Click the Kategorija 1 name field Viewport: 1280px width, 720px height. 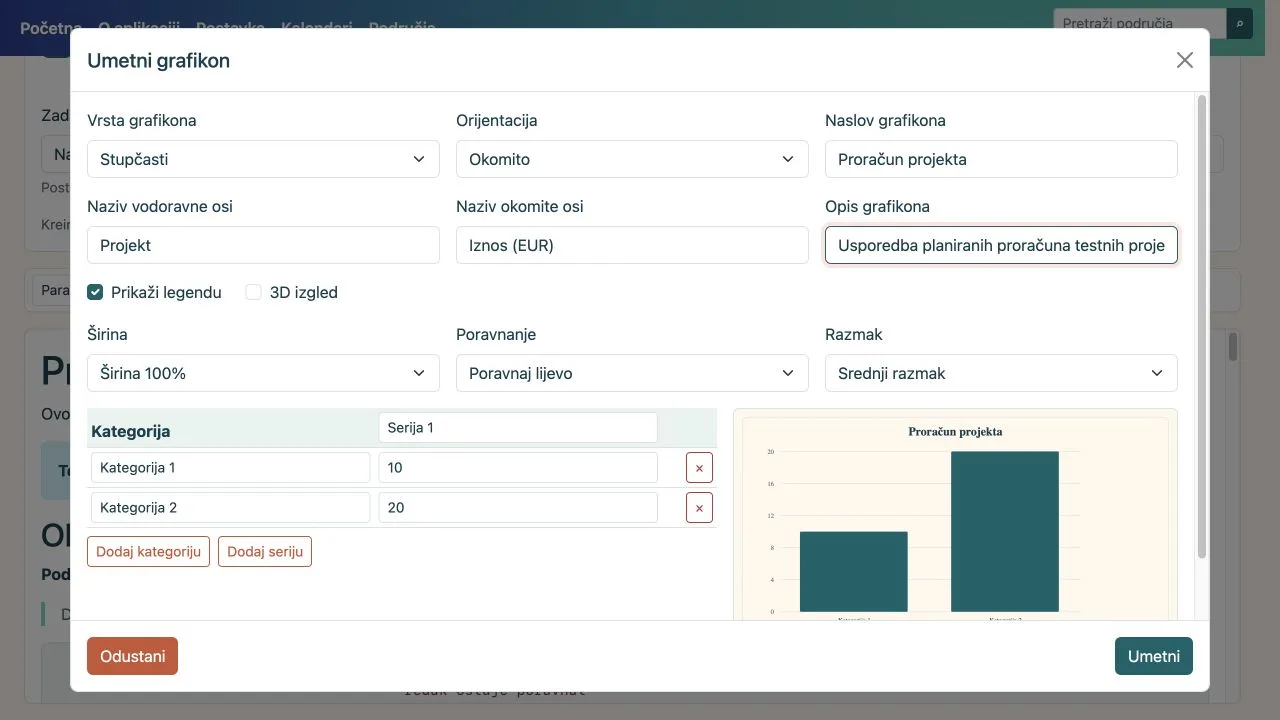pos(230,468)
